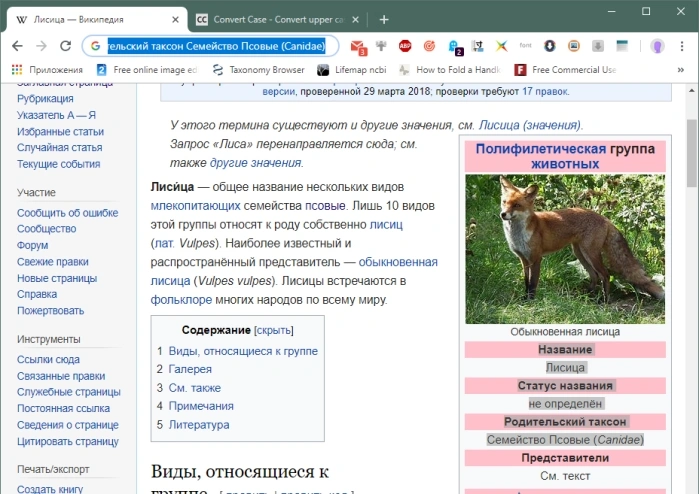Open the font identifier extension
The height and width of the screenshot is (494, 699).
(526, 45)
